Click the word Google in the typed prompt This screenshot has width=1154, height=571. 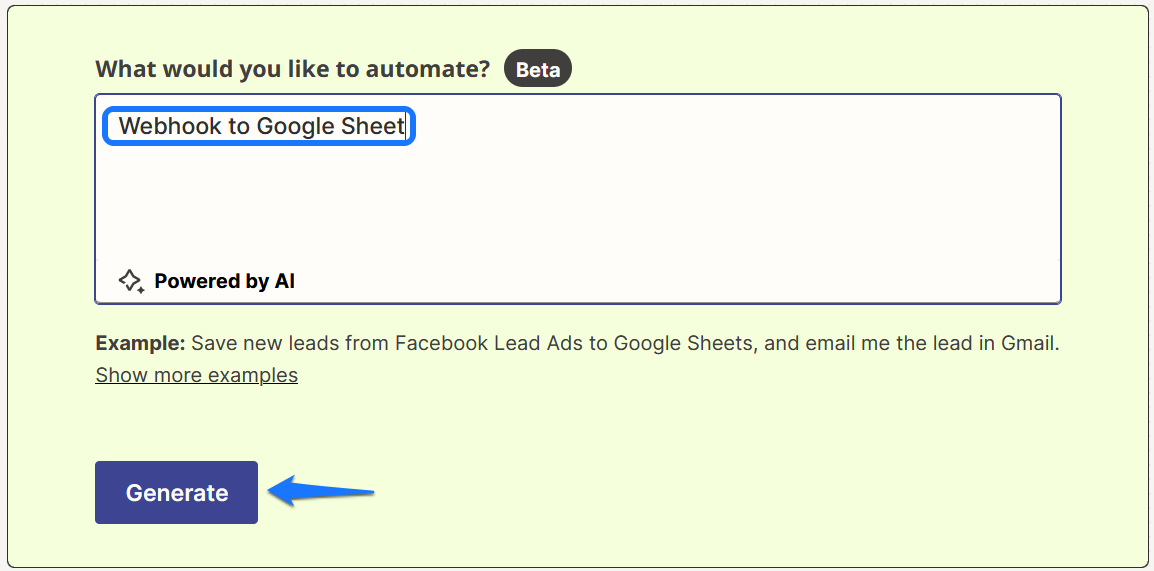(x=297, y=126)
